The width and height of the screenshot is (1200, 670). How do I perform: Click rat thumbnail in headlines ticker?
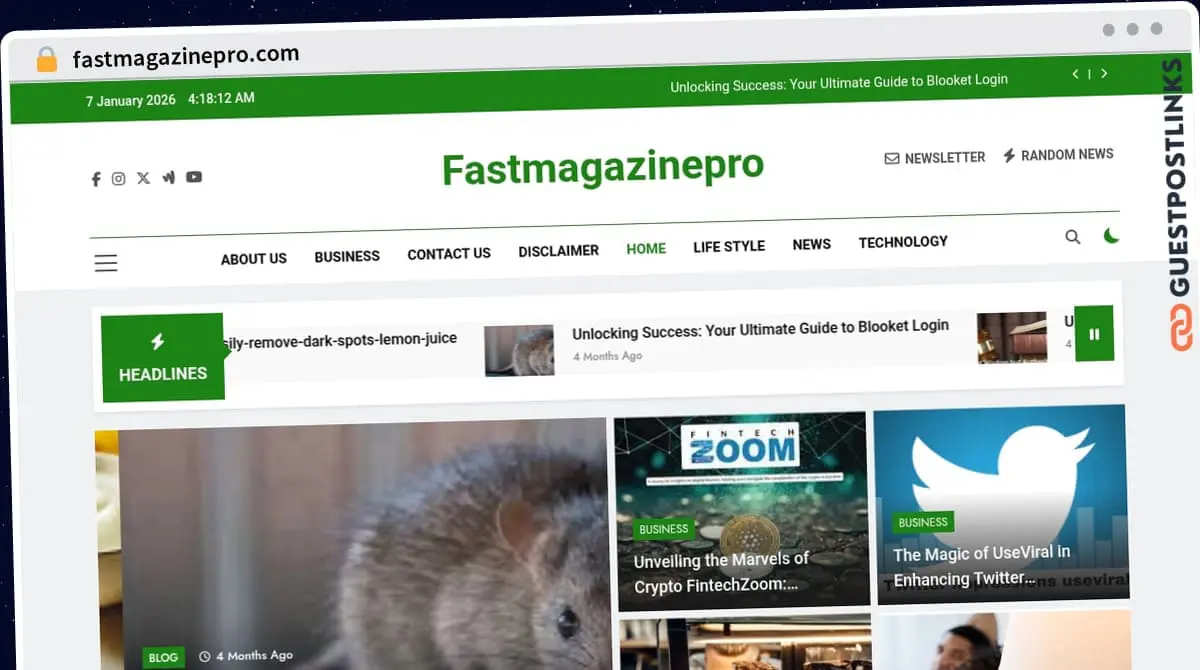[x=519, y=350]
